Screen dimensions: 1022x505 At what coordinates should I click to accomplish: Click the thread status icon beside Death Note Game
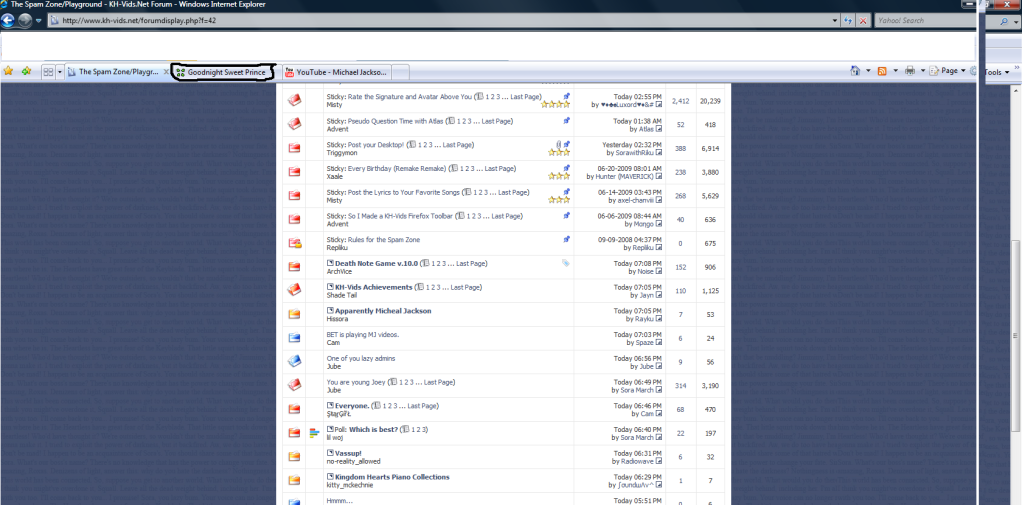click(295, 267)
